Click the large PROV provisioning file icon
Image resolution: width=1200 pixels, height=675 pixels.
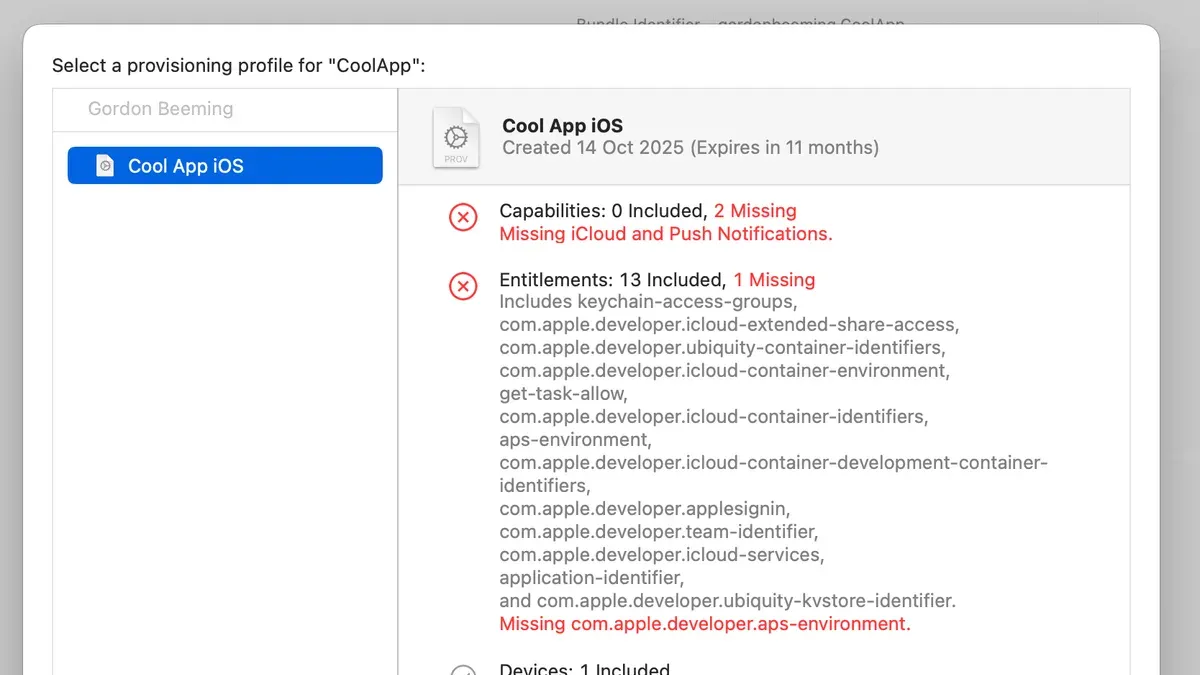pos(455,138)
